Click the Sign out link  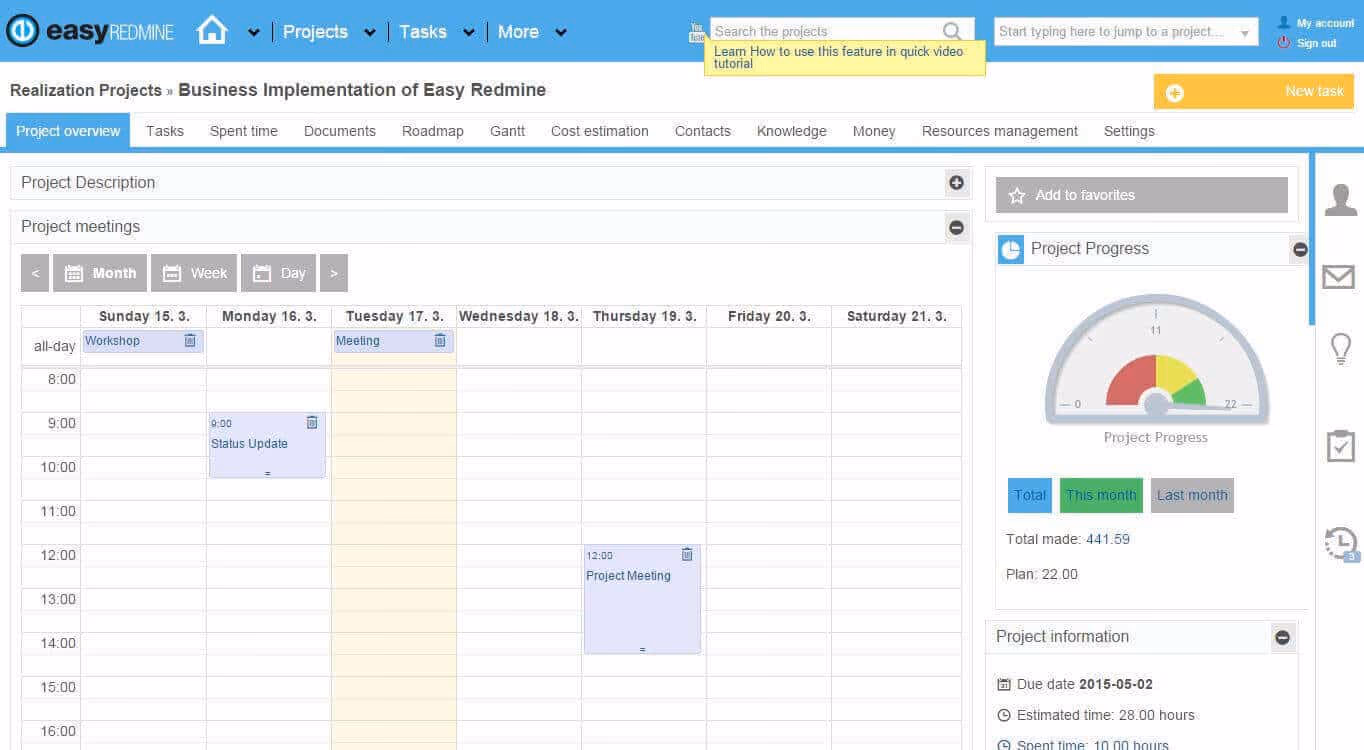click(x=1316, y=43)
